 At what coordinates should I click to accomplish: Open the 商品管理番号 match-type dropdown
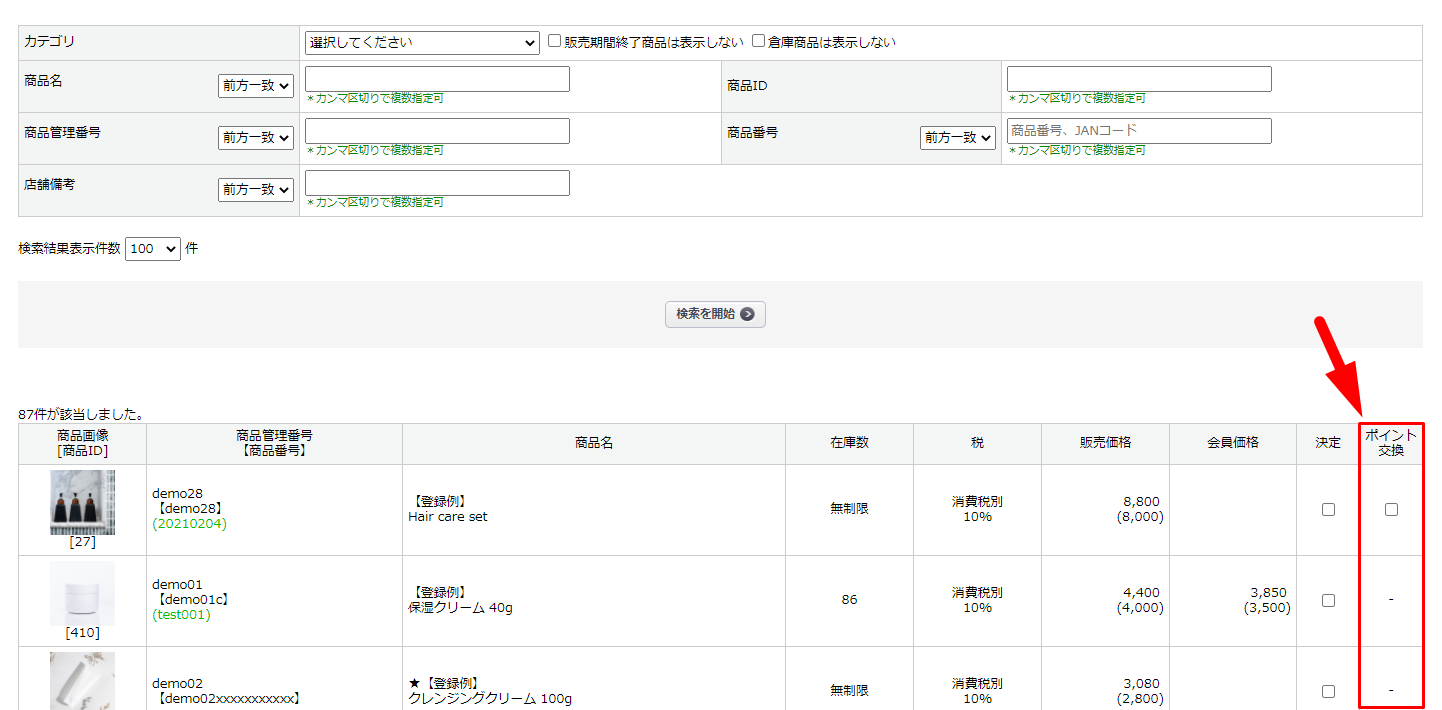coord(256,138)
